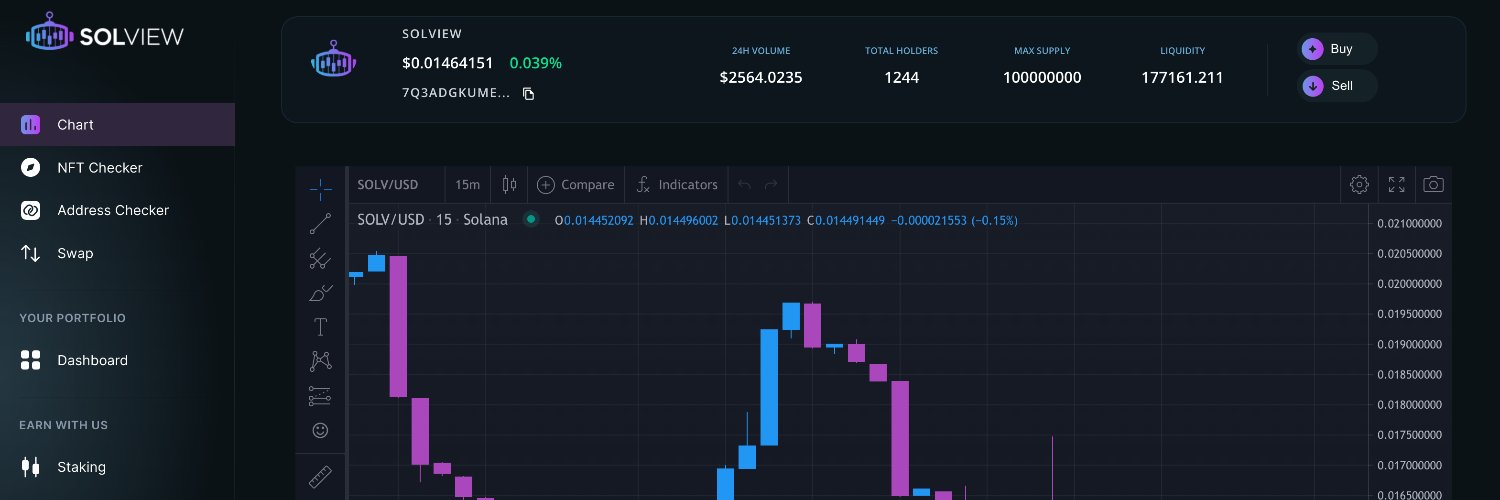Select the ruler measure tool
The height and width of the screenshot is (500, 1500).
(320, 477)
